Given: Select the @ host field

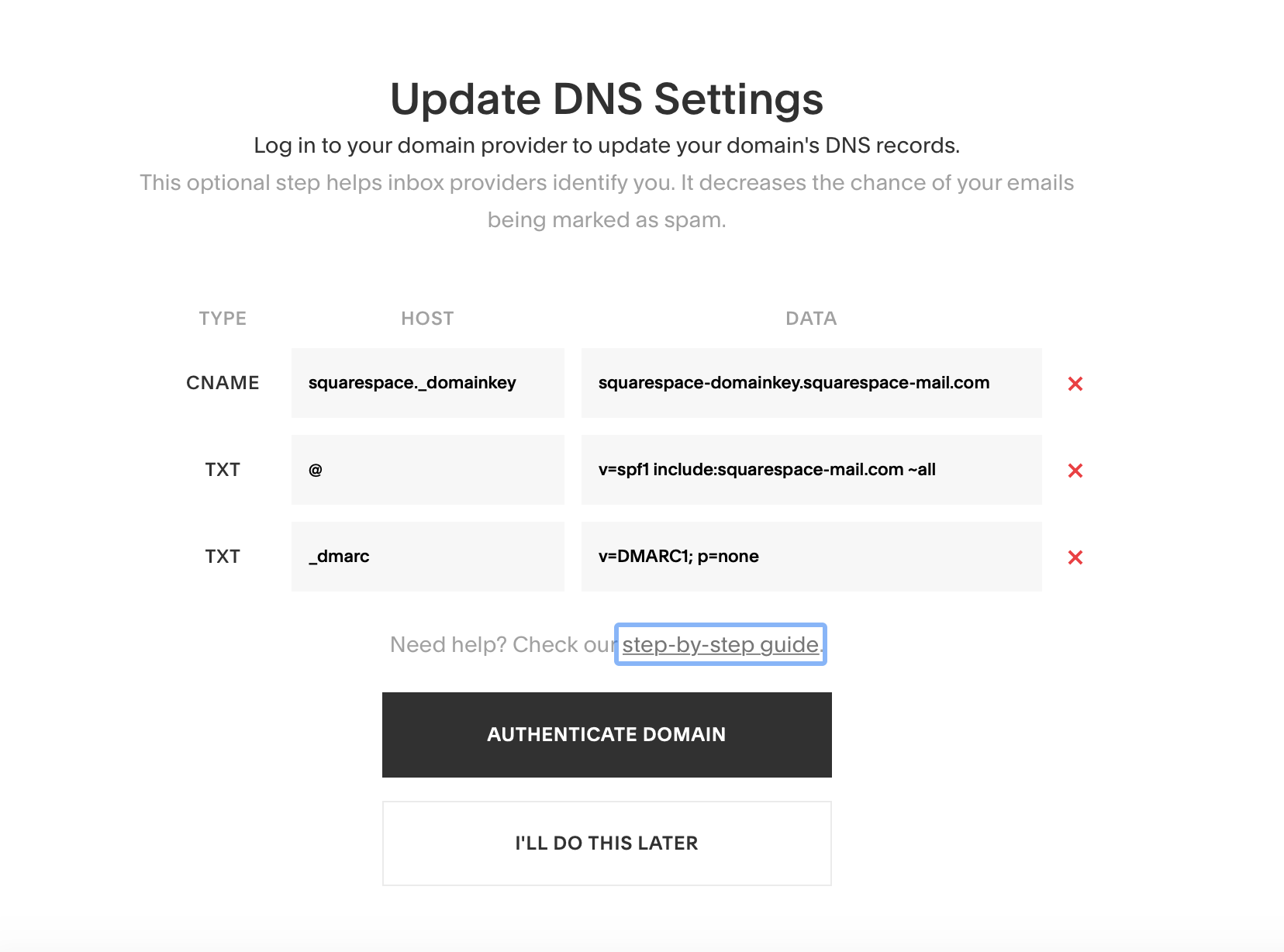Looking at the screenshot, I should click(x=428, y=470).
